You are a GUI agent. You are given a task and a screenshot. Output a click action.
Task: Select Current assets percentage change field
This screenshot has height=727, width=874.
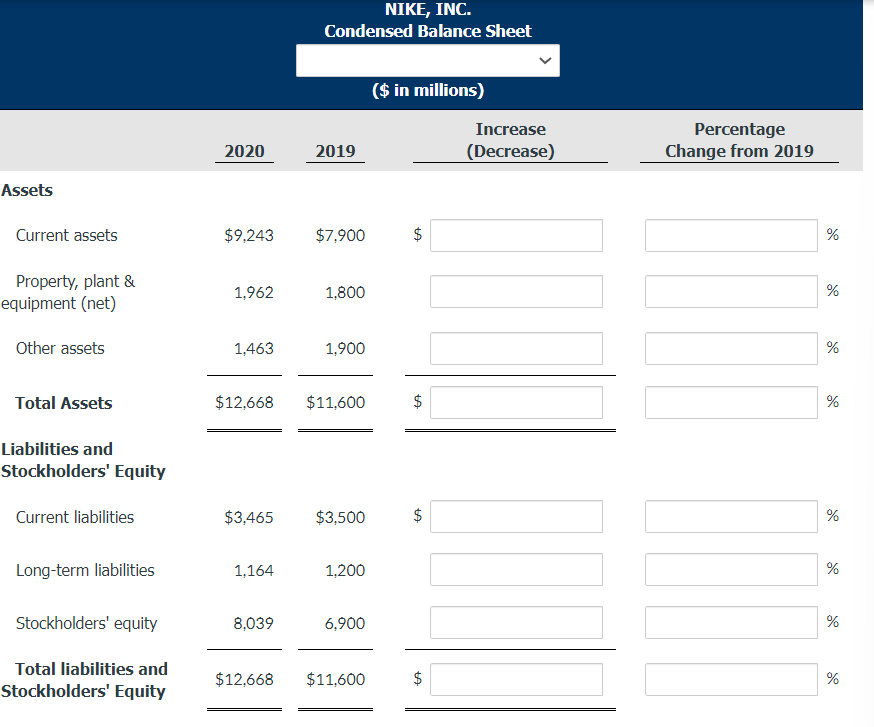tap(731, 235)
